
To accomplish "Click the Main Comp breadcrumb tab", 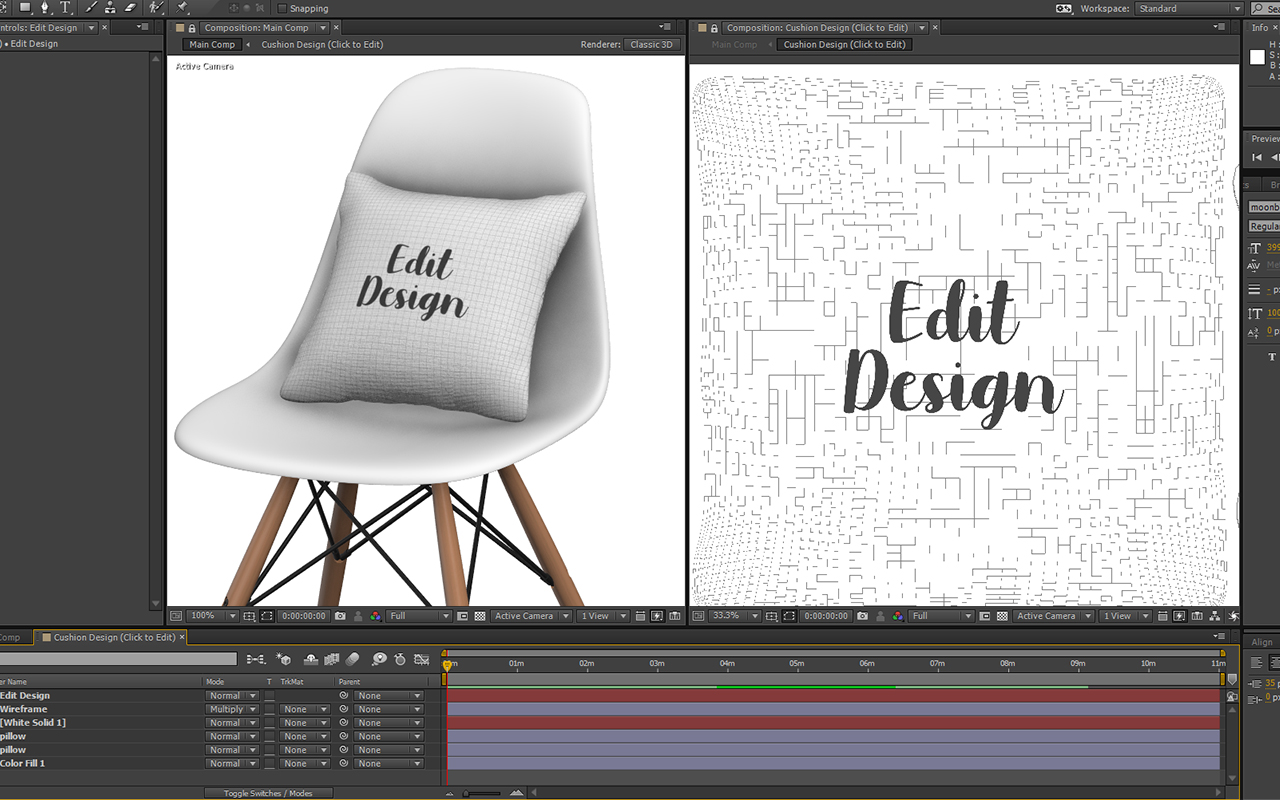I will tap(212, 45).
